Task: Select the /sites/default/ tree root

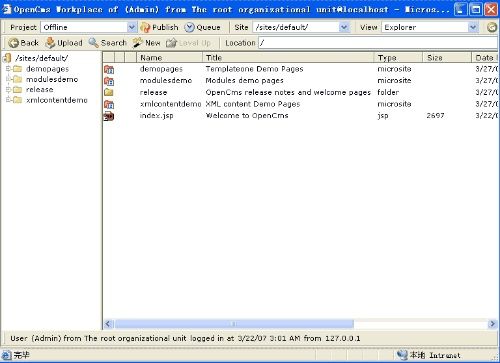Action: [41, 58]
